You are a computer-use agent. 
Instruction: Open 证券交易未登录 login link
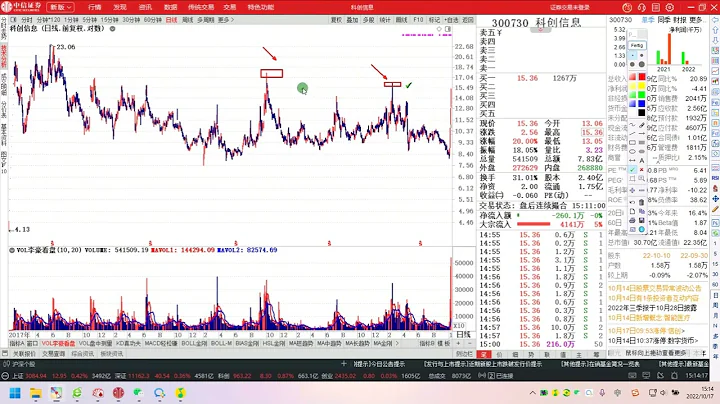click(569, 7)
